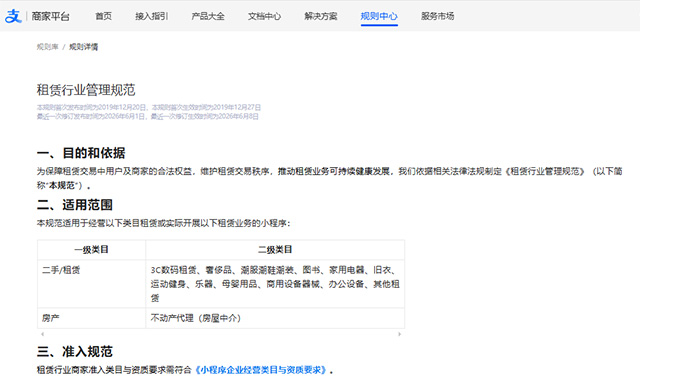Open 小程序企业经营类目与资质要求 link
The height and width of the screenshot is (380, 680).
pos(261,370)
